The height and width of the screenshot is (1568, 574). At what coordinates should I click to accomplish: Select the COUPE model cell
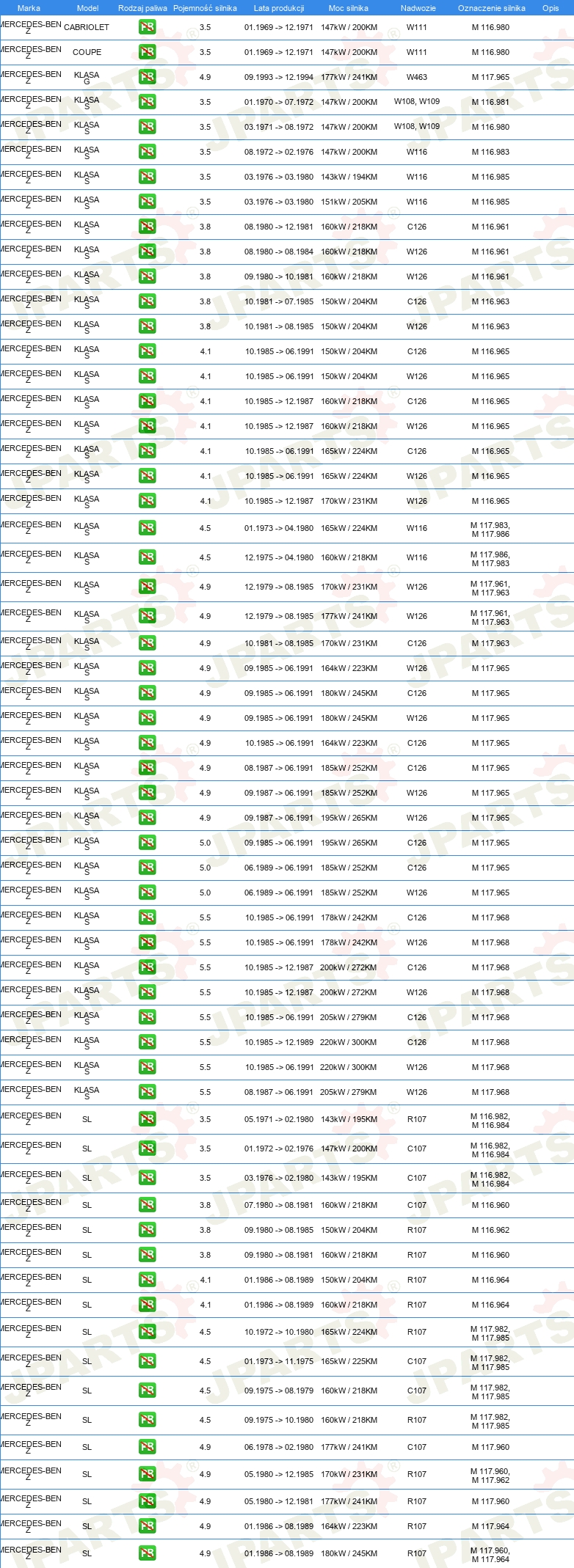(87, 52)
